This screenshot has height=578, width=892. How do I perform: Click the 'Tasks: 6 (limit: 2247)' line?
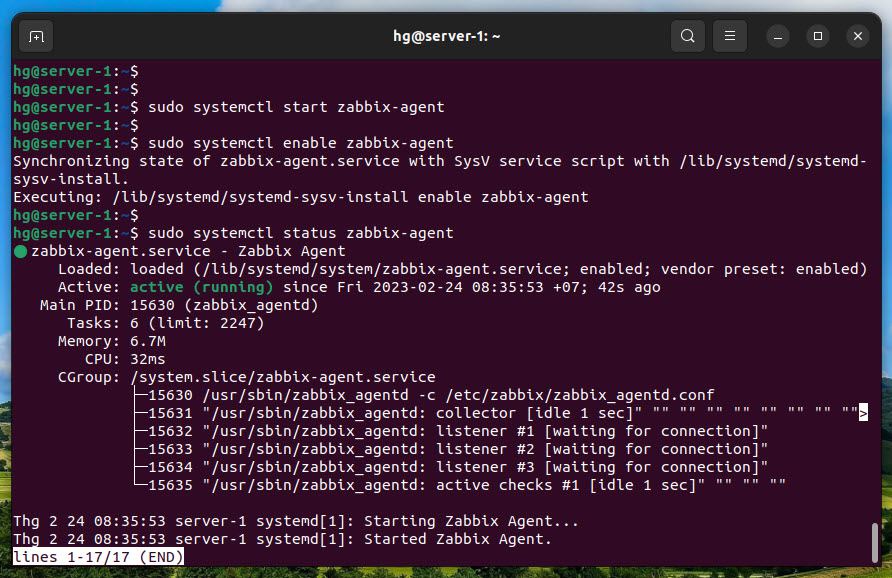166,323
